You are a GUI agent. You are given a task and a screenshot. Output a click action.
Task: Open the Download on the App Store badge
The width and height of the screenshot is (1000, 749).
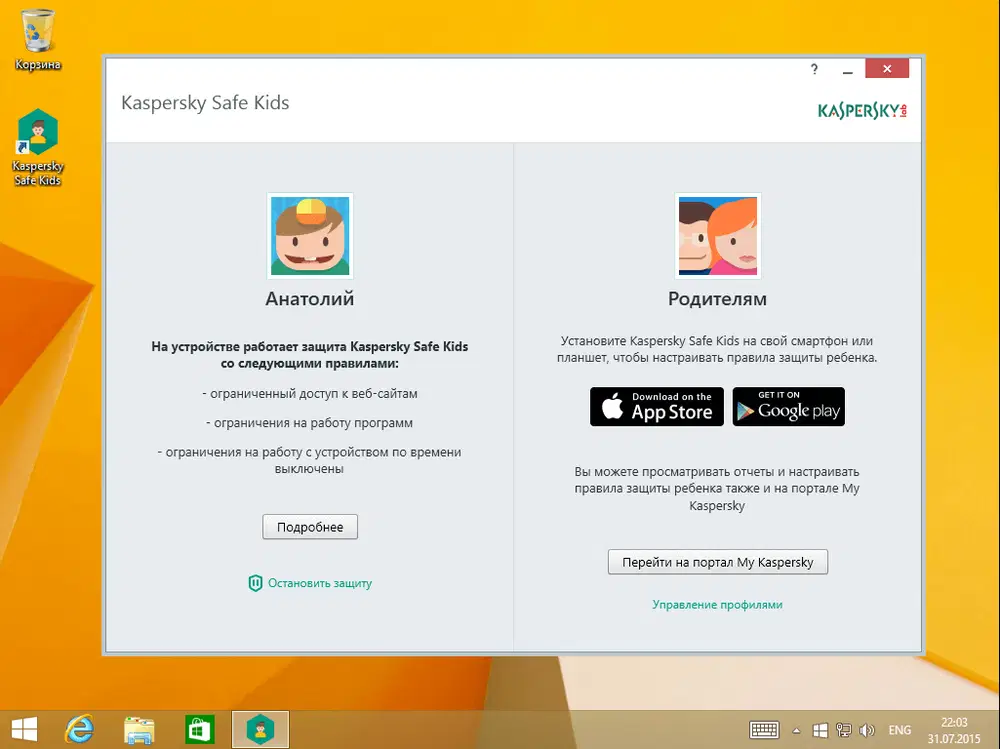pyautogui.click(x=657, y=406)
